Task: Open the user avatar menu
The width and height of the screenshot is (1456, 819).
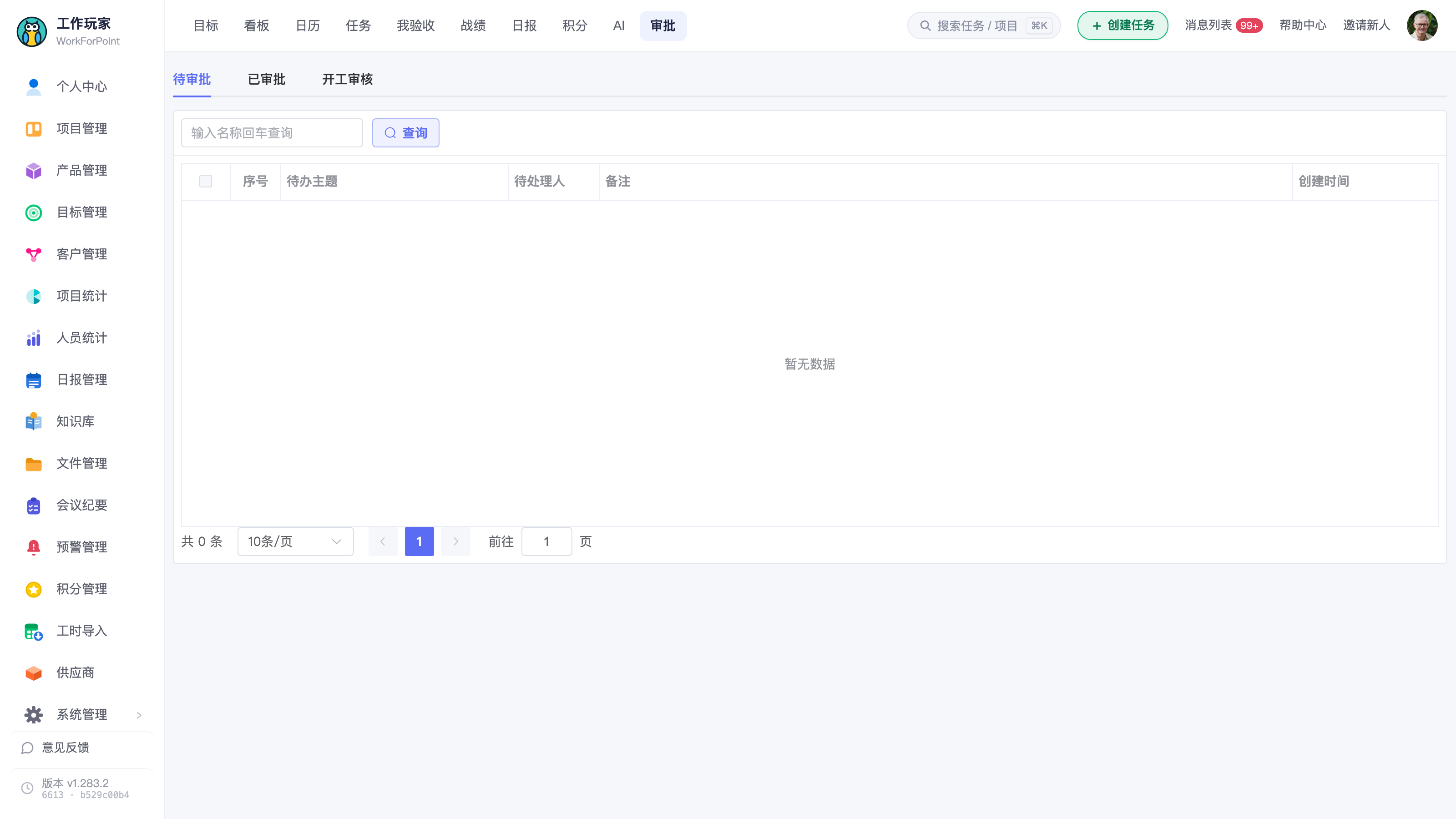Action: coord(1422,25)
